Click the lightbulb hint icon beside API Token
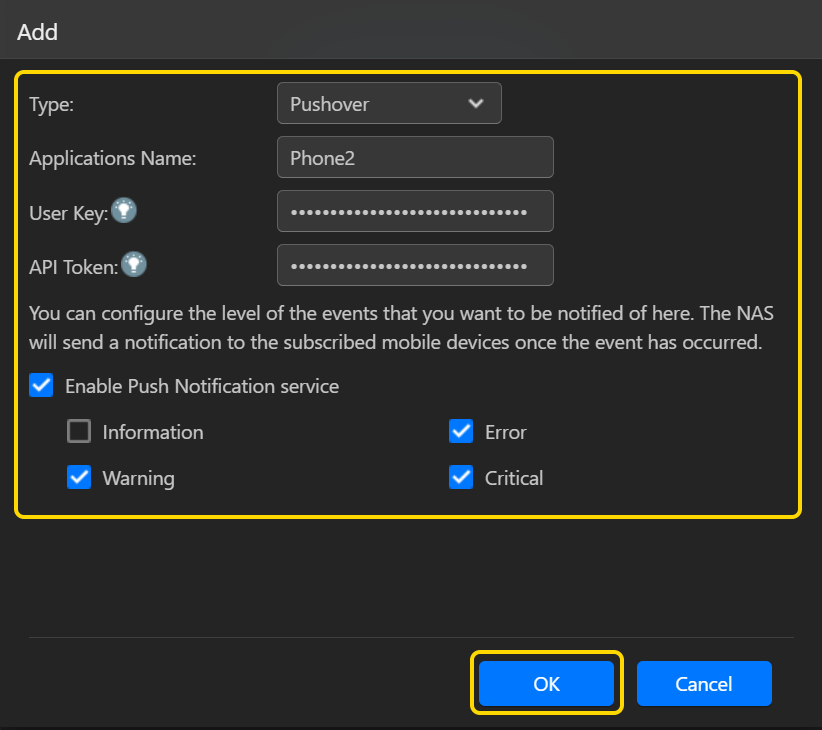Viewport: 822px width, 730px height. (134, 264)
